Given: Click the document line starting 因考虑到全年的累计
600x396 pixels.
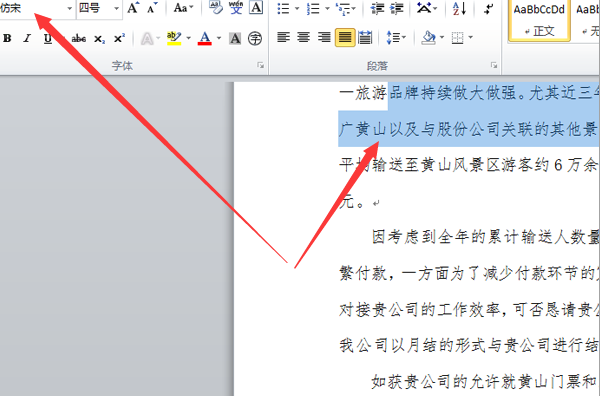Looking at the screenshot, I should pos(485,237).
